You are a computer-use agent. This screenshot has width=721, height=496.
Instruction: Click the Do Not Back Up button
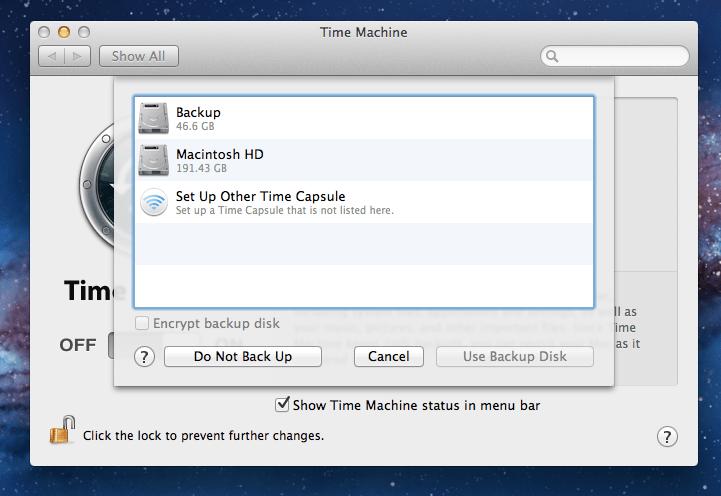[243, 356]
